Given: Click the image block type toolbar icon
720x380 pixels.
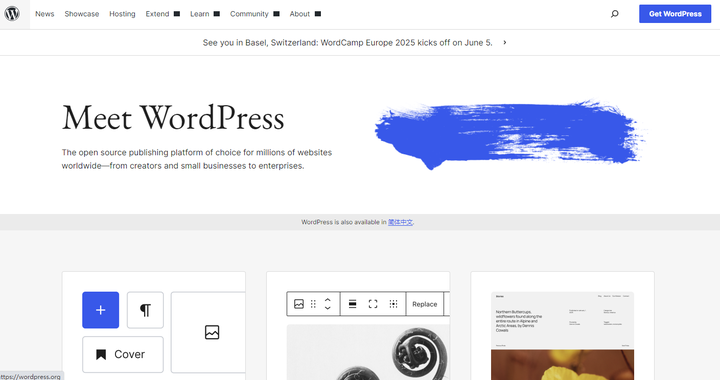Looking at the screenshot, I should point(299,304).
